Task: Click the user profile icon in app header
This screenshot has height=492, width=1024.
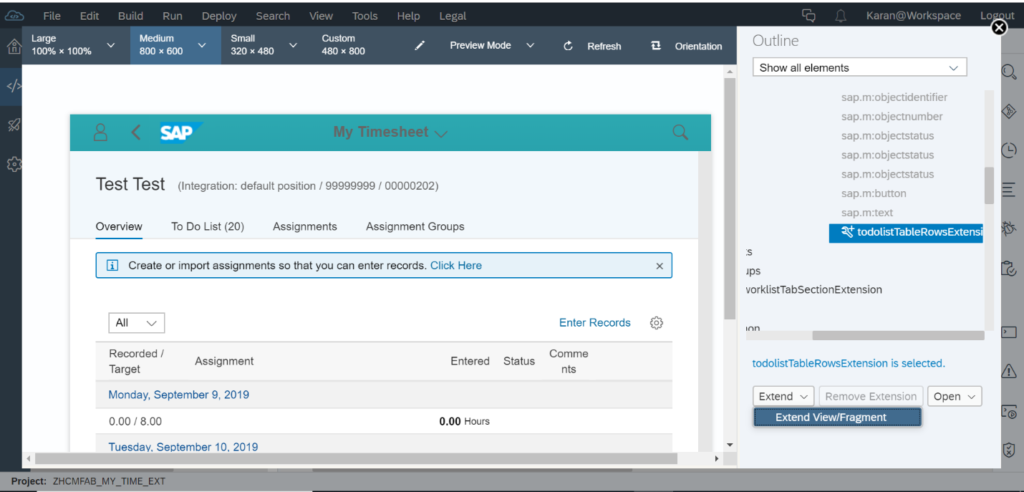Action: [101, 132]
